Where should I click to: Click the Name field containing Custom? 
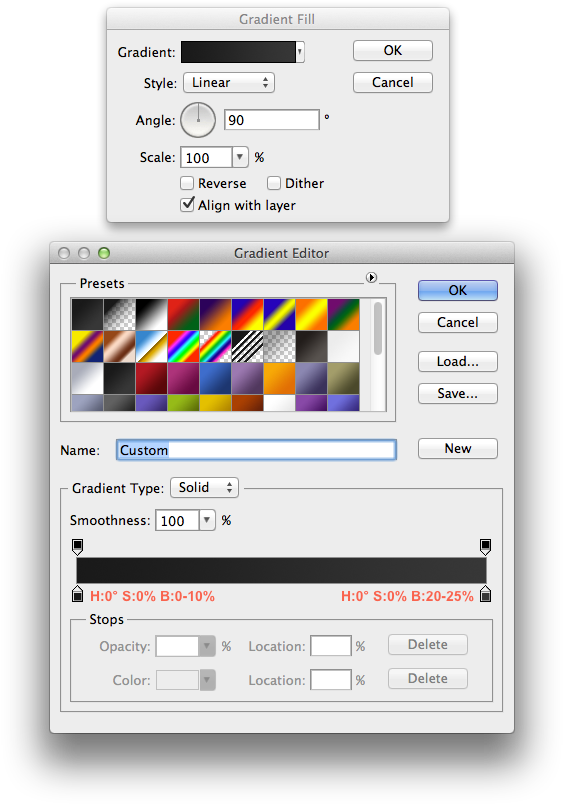256,450
